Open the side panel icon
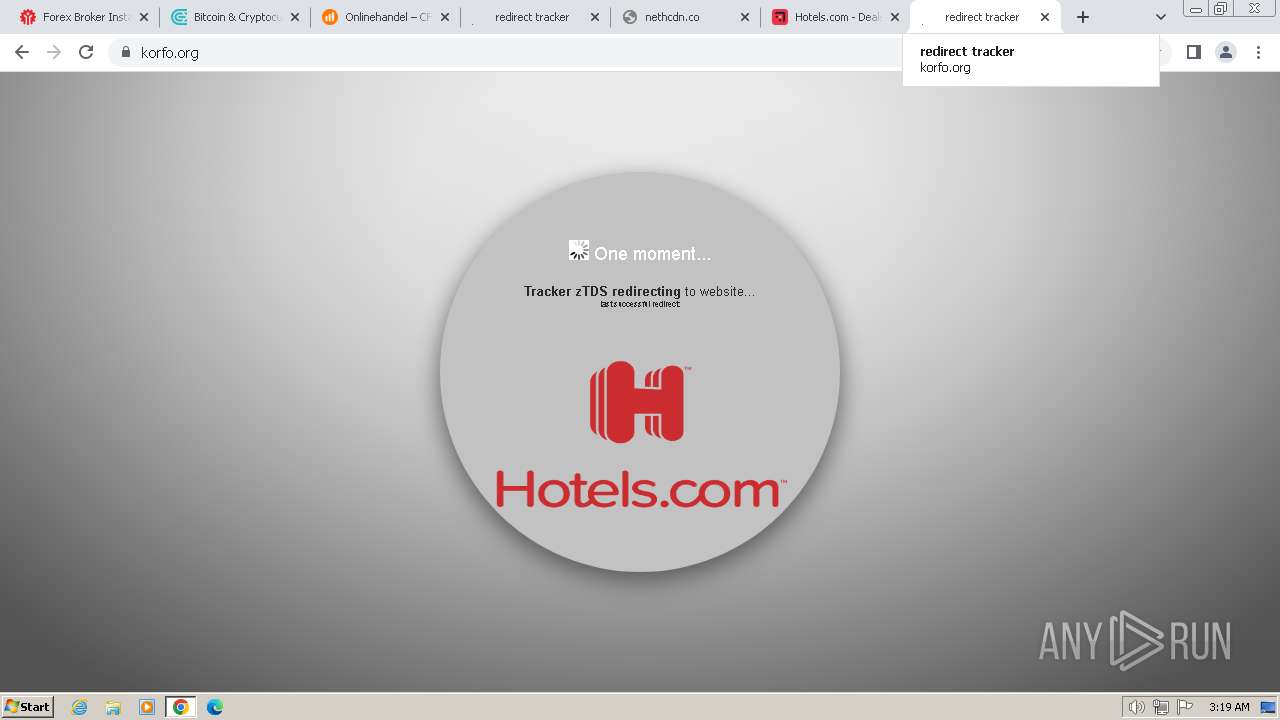The image size is (1280, 720). [x=1193, y=52]
